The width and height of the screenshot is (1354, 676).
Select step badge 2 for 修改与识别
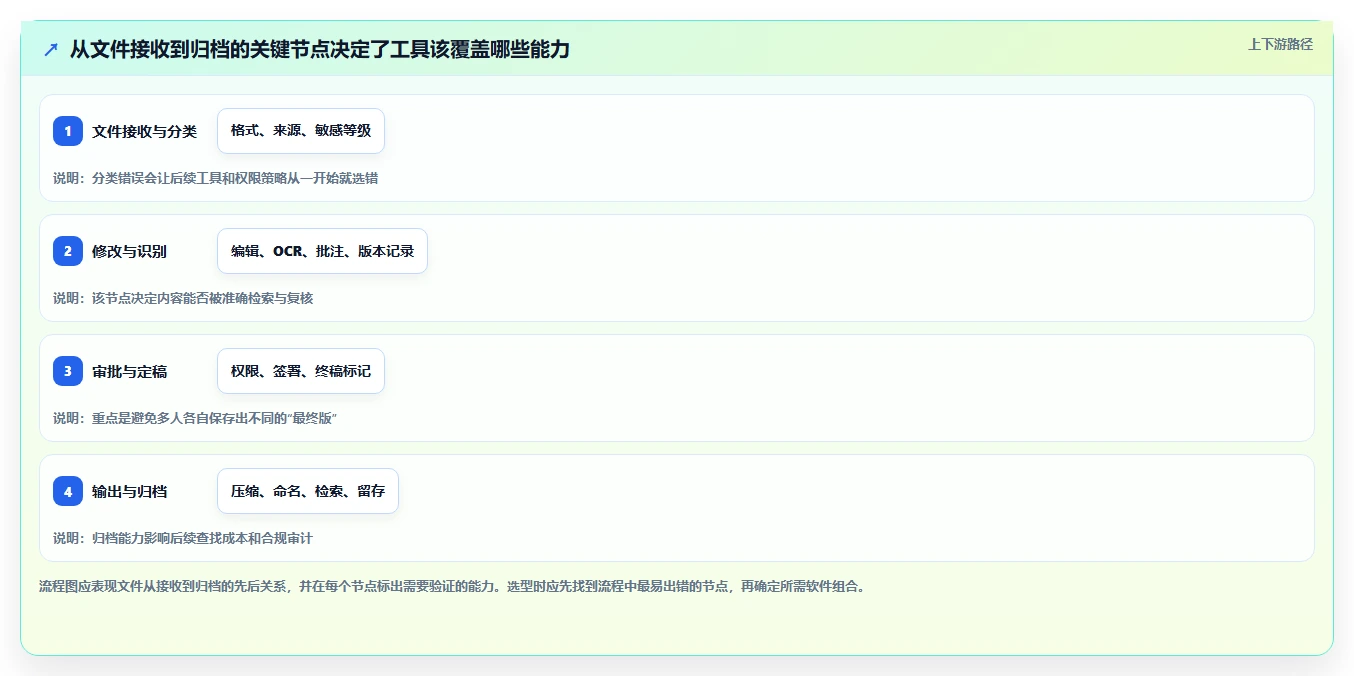click(68, 251)
